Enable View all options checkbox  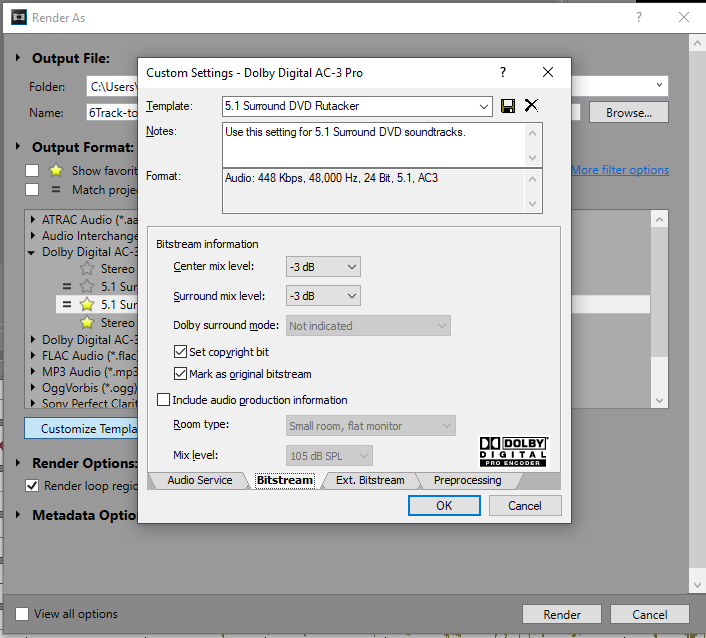coord(22,614)
